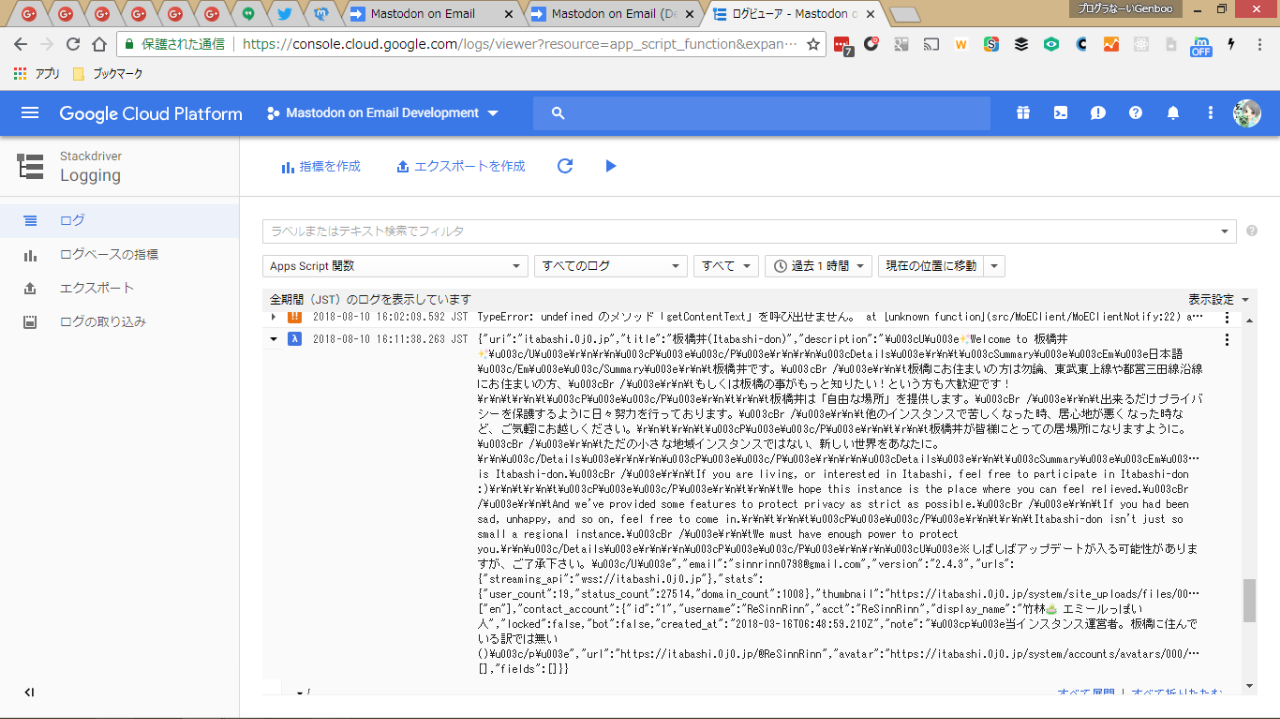Start streaming logs with play icon
This screenshot has width=1280, height=719.
point(611,166)
